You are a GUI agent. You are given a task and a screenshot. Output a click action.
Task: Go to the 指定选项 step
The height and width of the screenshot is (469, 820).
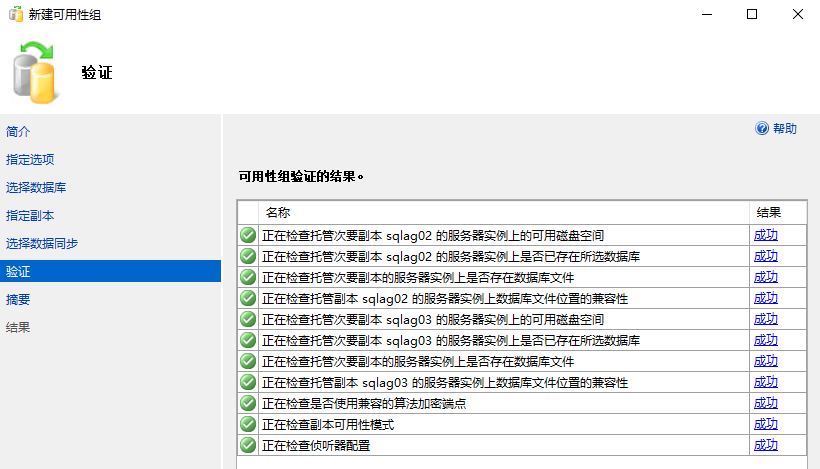[30, 159]
